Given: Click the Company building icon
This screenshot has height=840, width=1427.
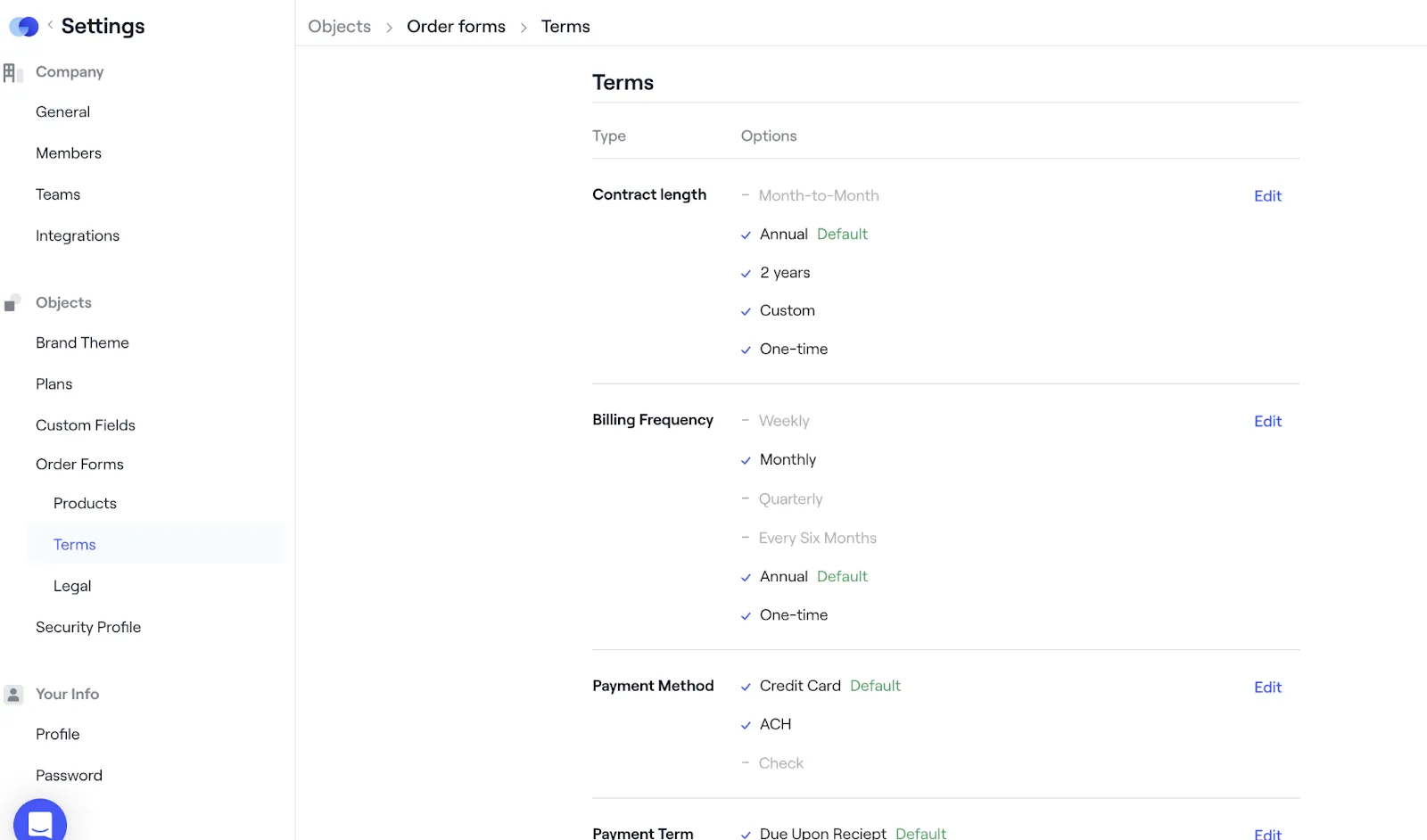Looking at the screenshot, I should point(12,72).
